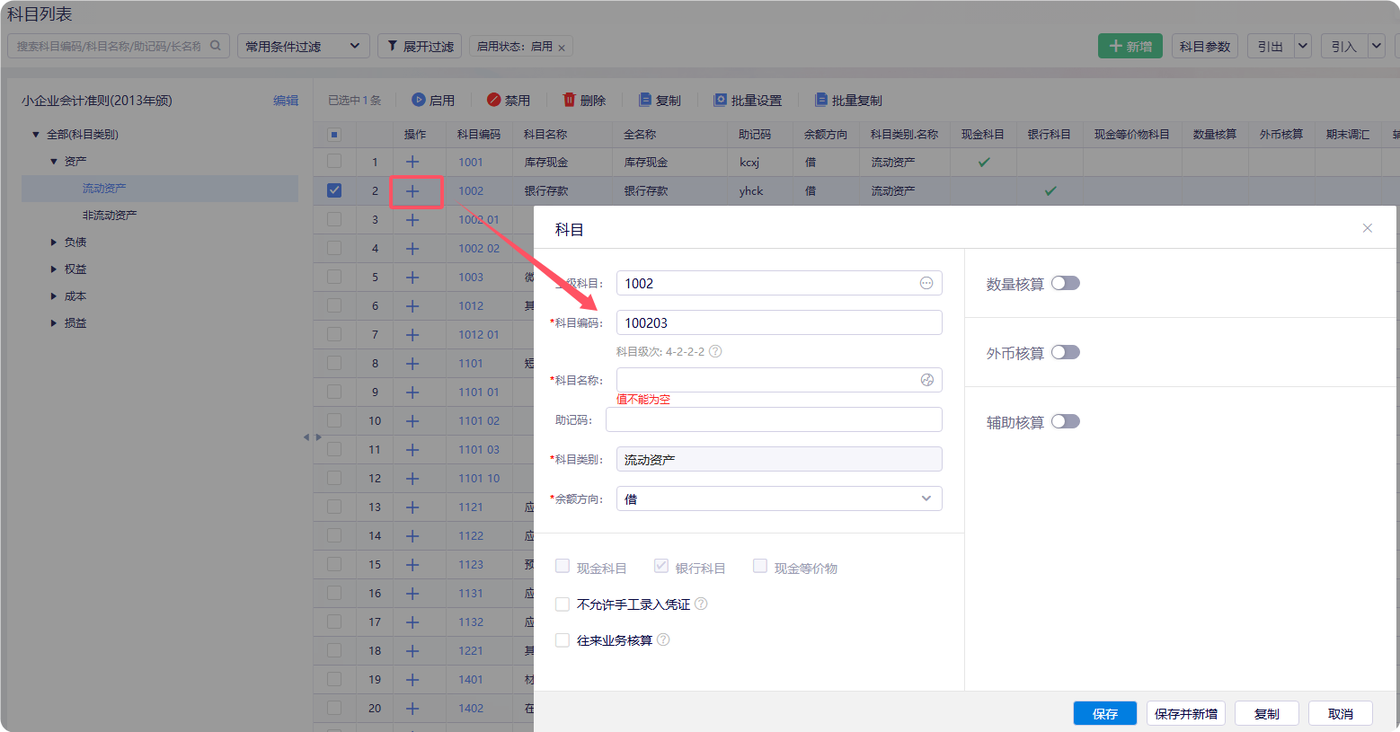The image size is (1400, 732).
Task: Click the 新增 button
Action: (x=1130, y=46)
